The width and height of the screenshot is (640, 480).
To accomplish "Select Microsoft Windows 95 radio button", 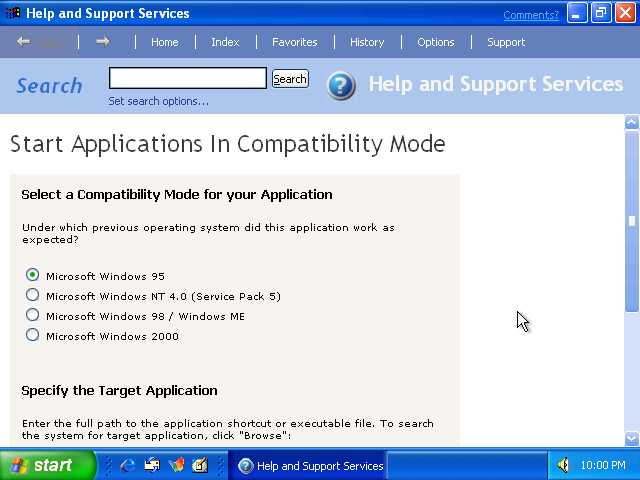I will coord(32,275).
